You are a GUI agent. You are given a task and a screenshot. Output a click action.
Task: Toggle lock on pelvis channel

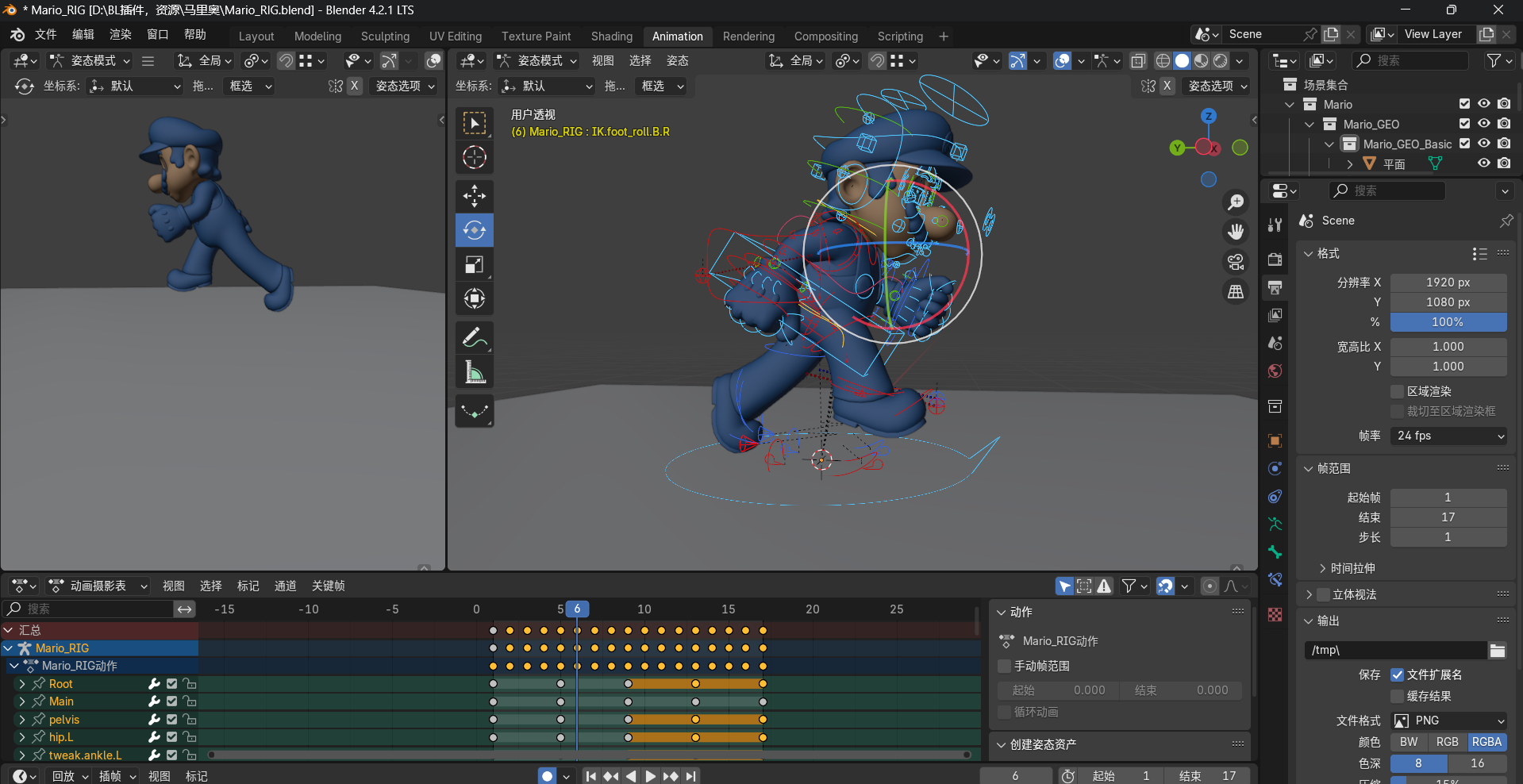(189, 720)
